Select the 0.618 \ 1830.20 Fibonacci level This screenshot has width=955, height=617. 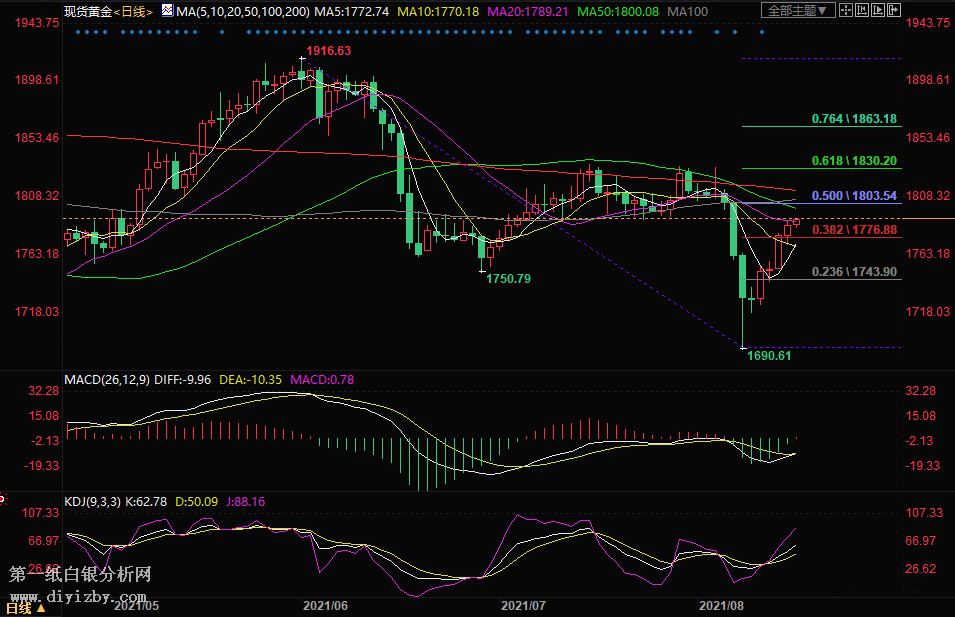853,161
